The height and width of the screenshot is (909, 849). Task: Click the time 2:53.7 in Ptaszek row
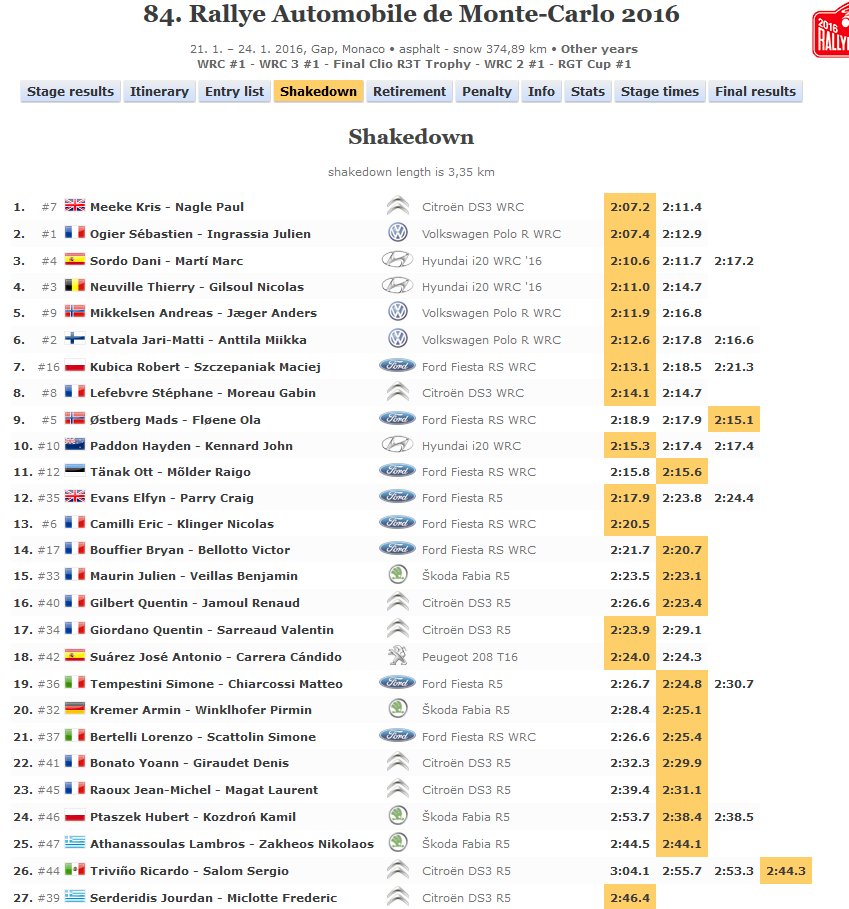click(630, 817)
